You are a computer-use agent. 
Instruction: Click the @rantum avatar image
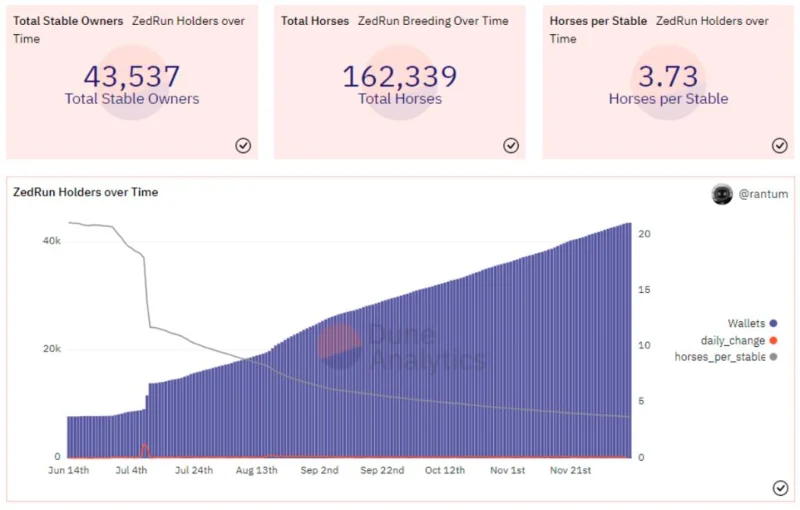pyautogui.click(x=722, y=194)
